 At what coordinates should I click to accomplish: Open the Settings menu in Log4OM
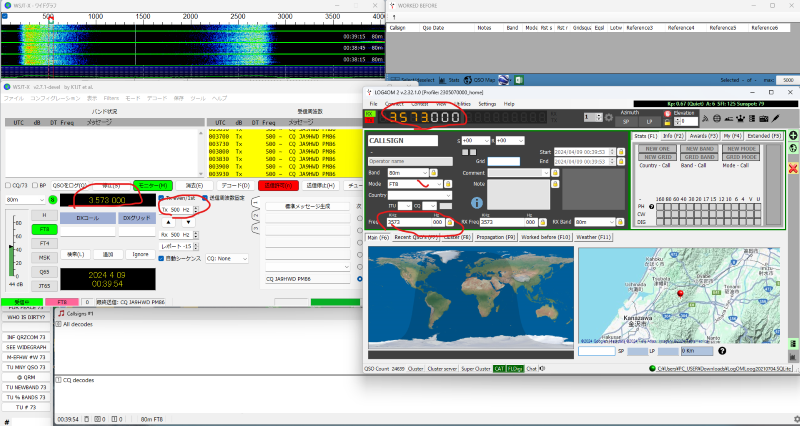pos(487,104)
